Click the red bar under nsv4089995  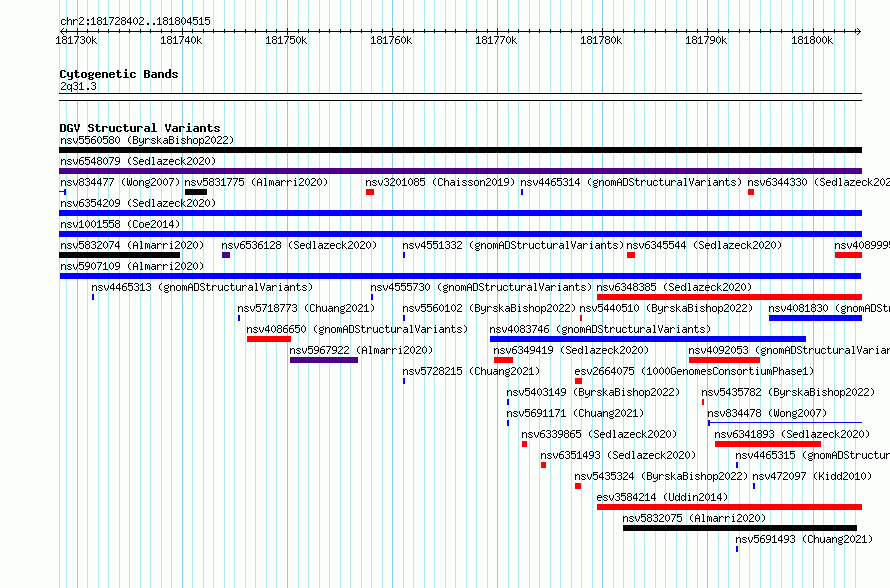[849, 255]
